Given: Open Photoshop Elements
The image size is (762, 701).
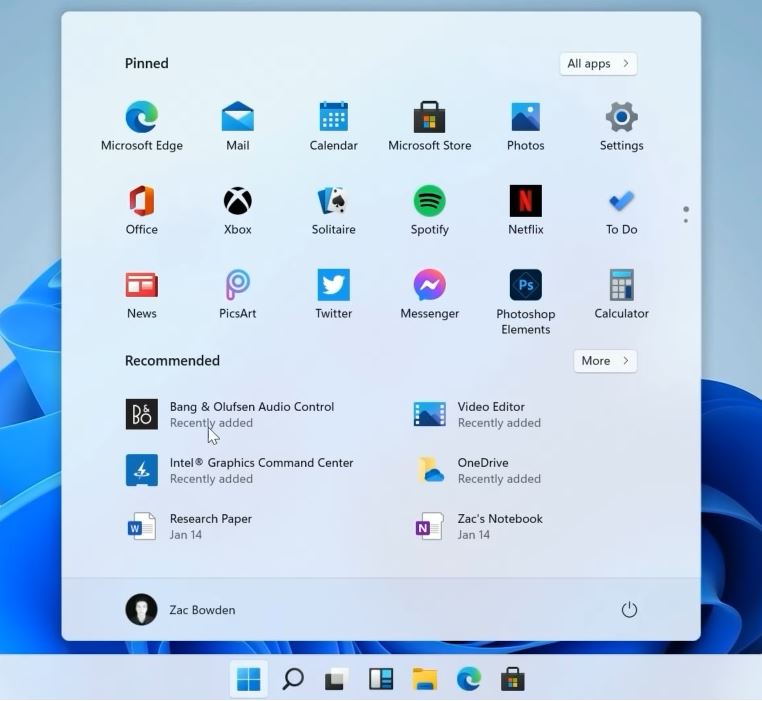Looking at the screenshot, I should [525, 301].
